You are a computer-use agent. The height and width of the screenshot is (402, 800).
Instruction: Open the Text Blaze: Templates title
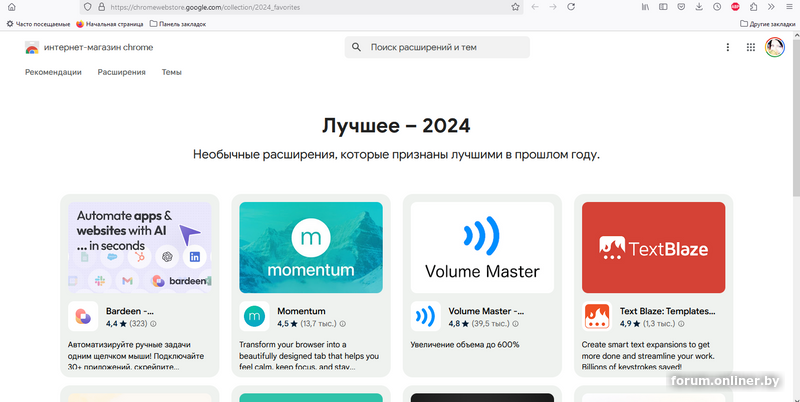pyautogui.click(x=667, y=311)
